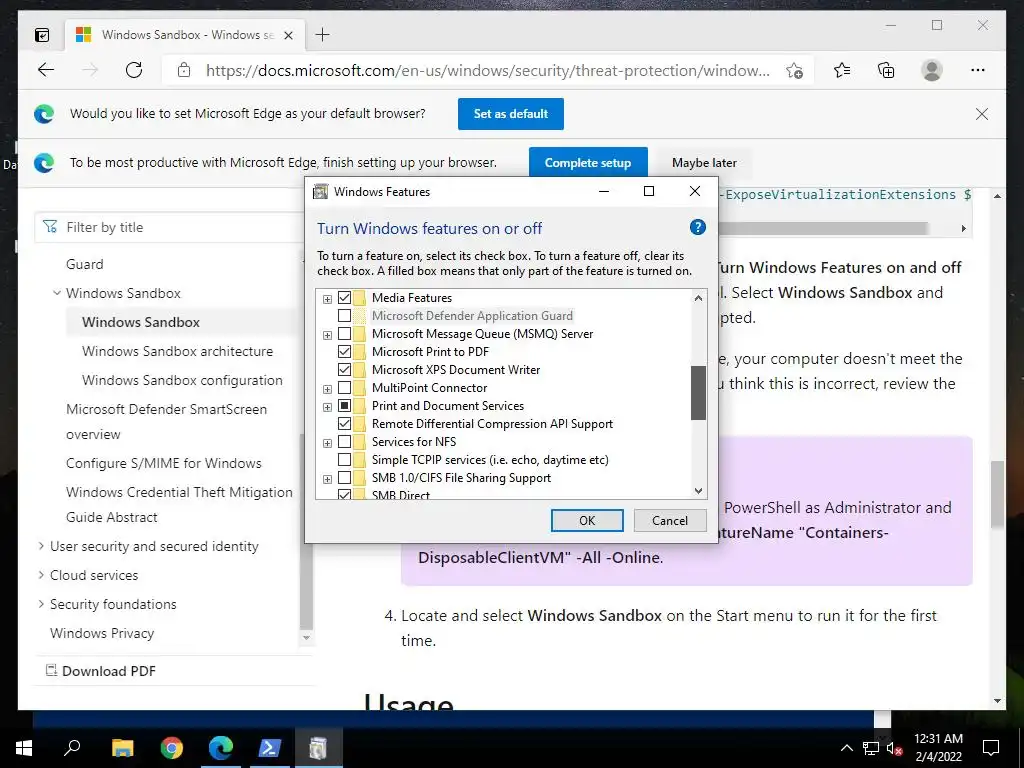Open Windows Sandbox architecture page
This screenshot has height=768, width=1024.
tap(177, 351)
